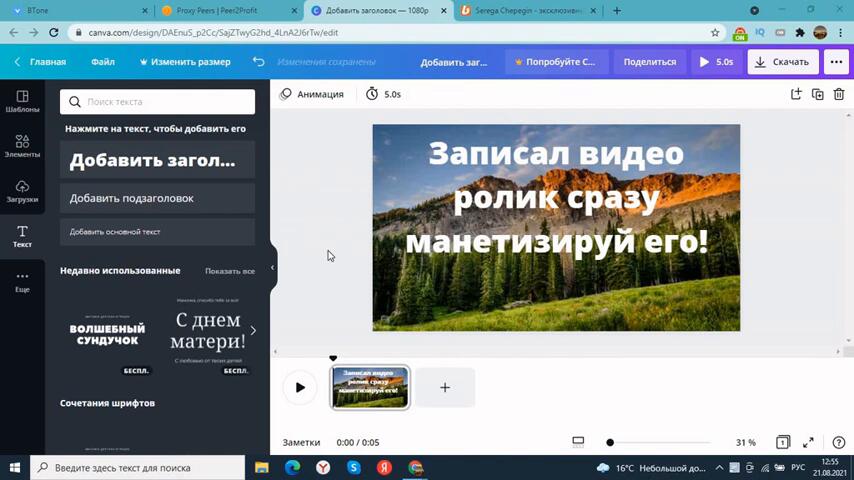
Task: Click the add page icon above canvas
Action: [x=796, y=94]
